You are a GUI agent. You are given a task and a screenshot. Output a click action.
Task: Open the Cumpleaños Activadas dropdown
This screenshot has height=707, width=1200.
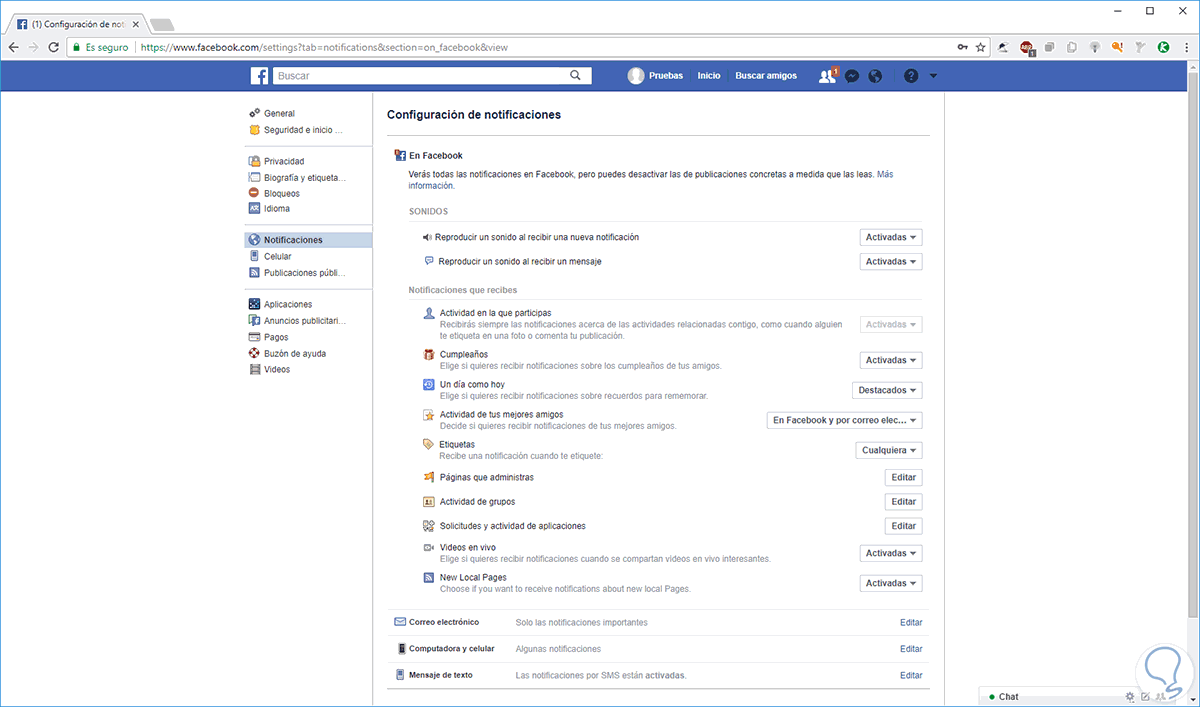[891, 360]
